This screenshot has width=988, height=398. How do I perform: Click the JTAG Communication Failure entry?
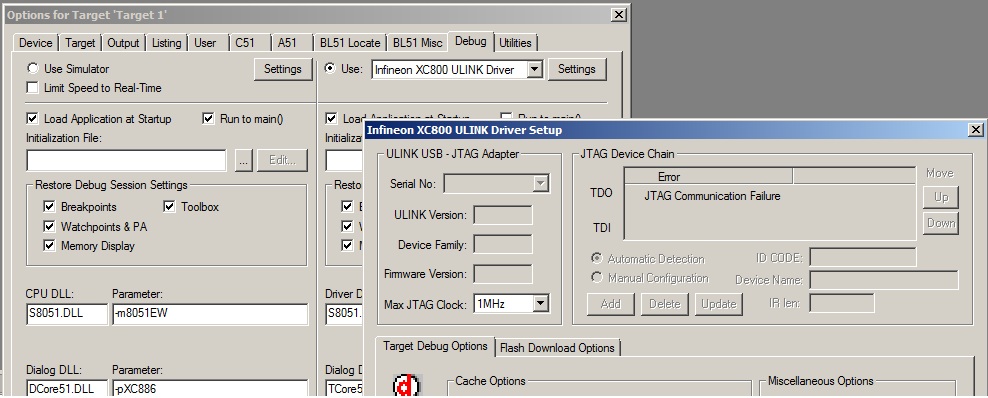pyautogui.click(x=712, y=196)
